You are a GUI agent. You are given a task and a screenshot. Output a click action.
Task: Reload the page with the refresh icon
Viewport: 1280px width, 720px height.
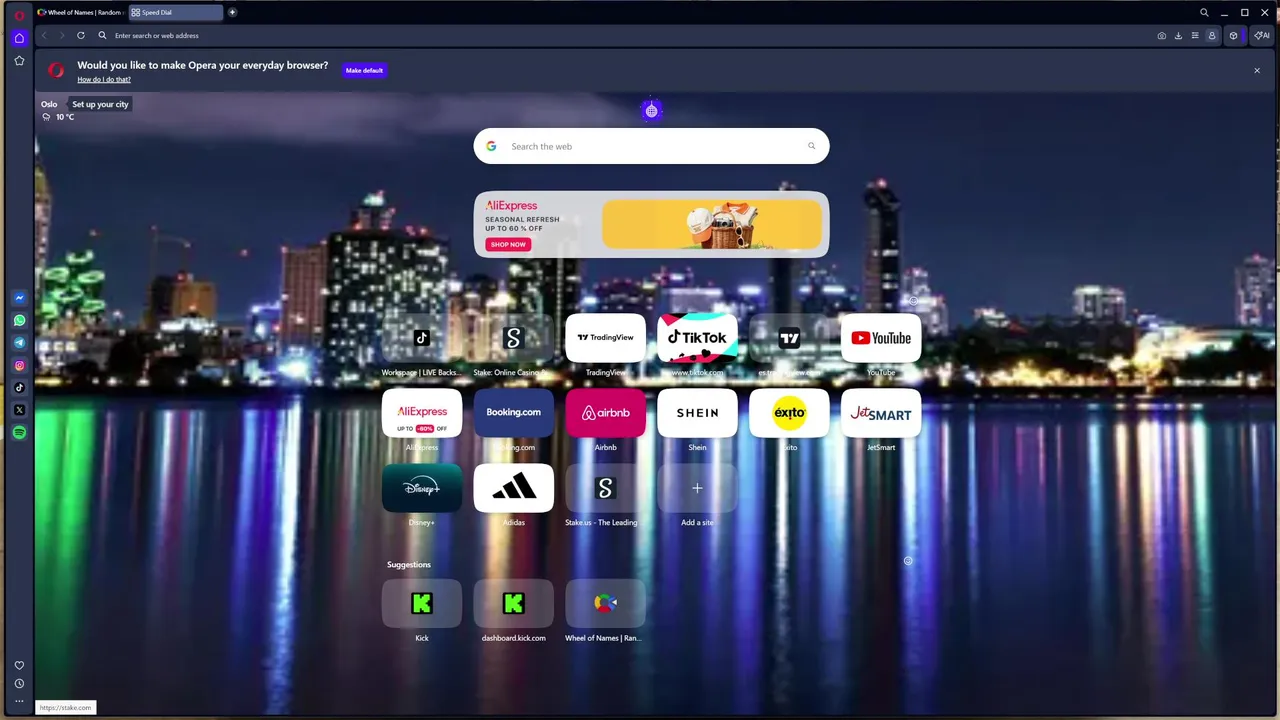pos(81,35)
